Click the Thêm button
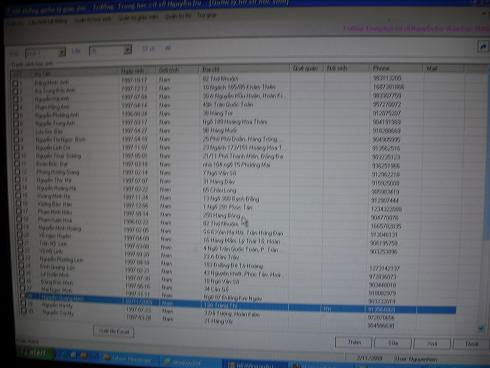Image resolution: width=490 pixels, height=368 pixels. [x=353, y=342]
